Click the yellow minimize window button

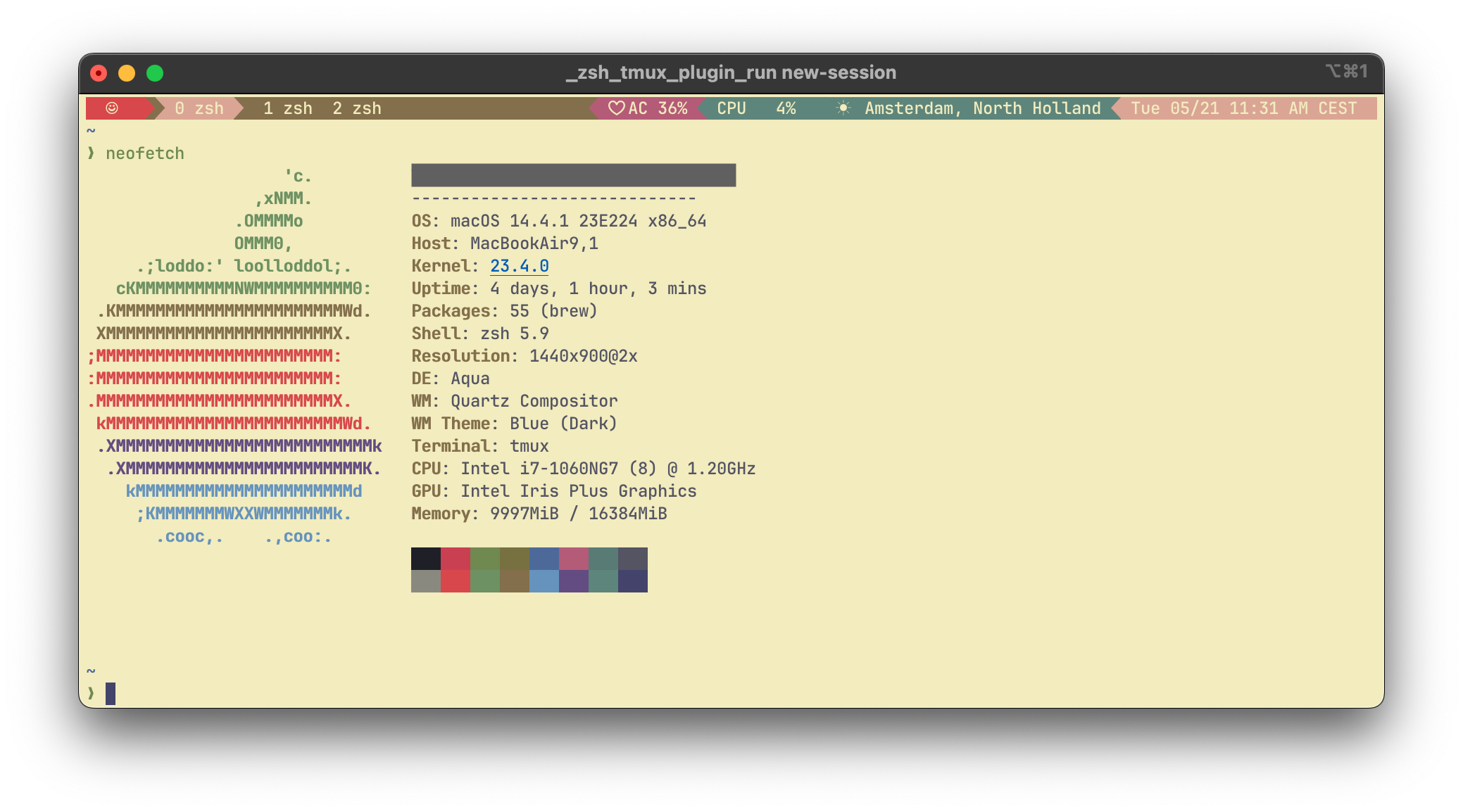pos(127,73)
